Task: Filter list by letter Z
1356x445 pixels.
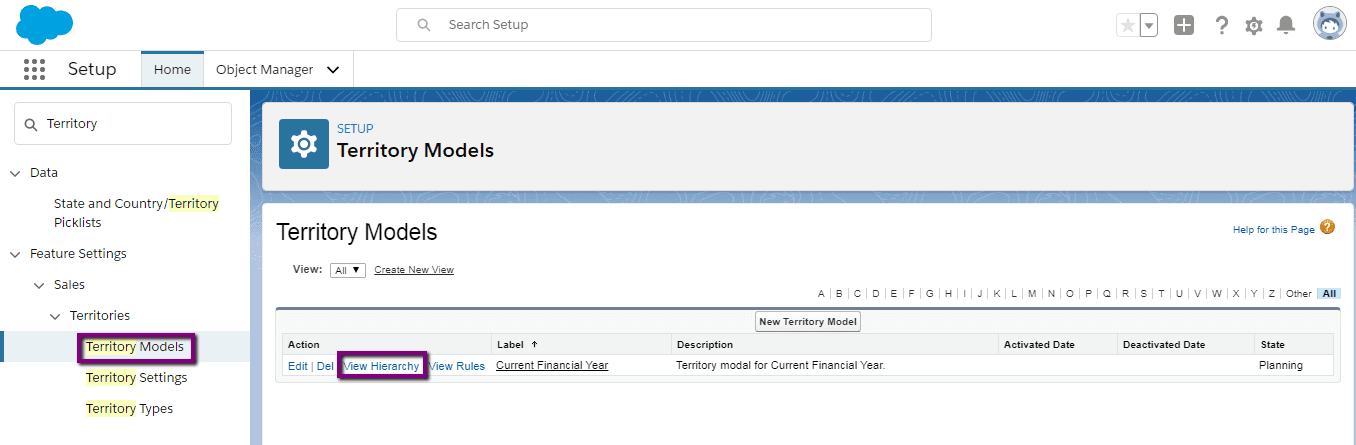Action: click(1271, 294)
